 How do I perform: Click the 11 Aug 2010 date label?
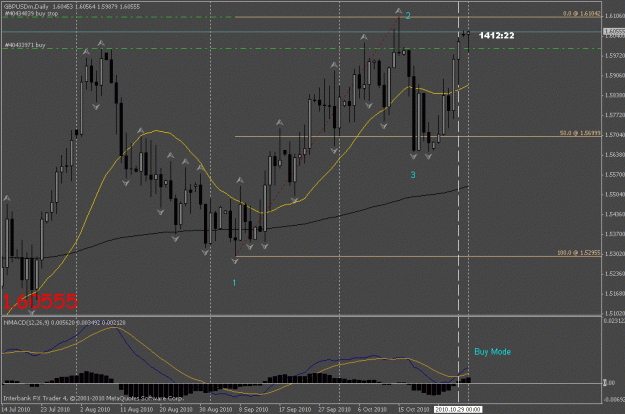137,409
